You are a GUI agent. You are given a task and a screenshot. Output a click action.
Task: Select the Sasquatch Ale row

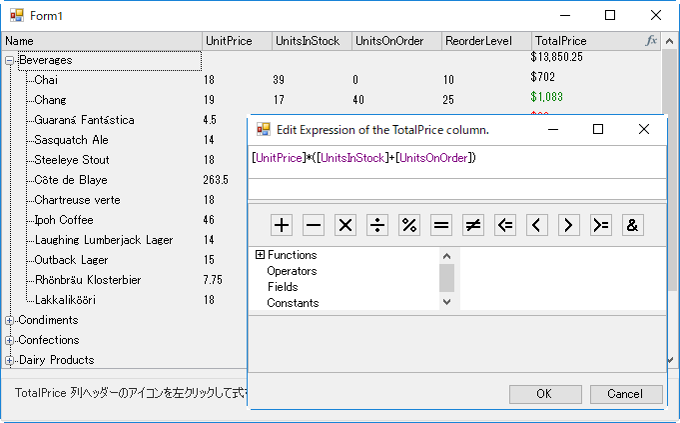point(71,140)
